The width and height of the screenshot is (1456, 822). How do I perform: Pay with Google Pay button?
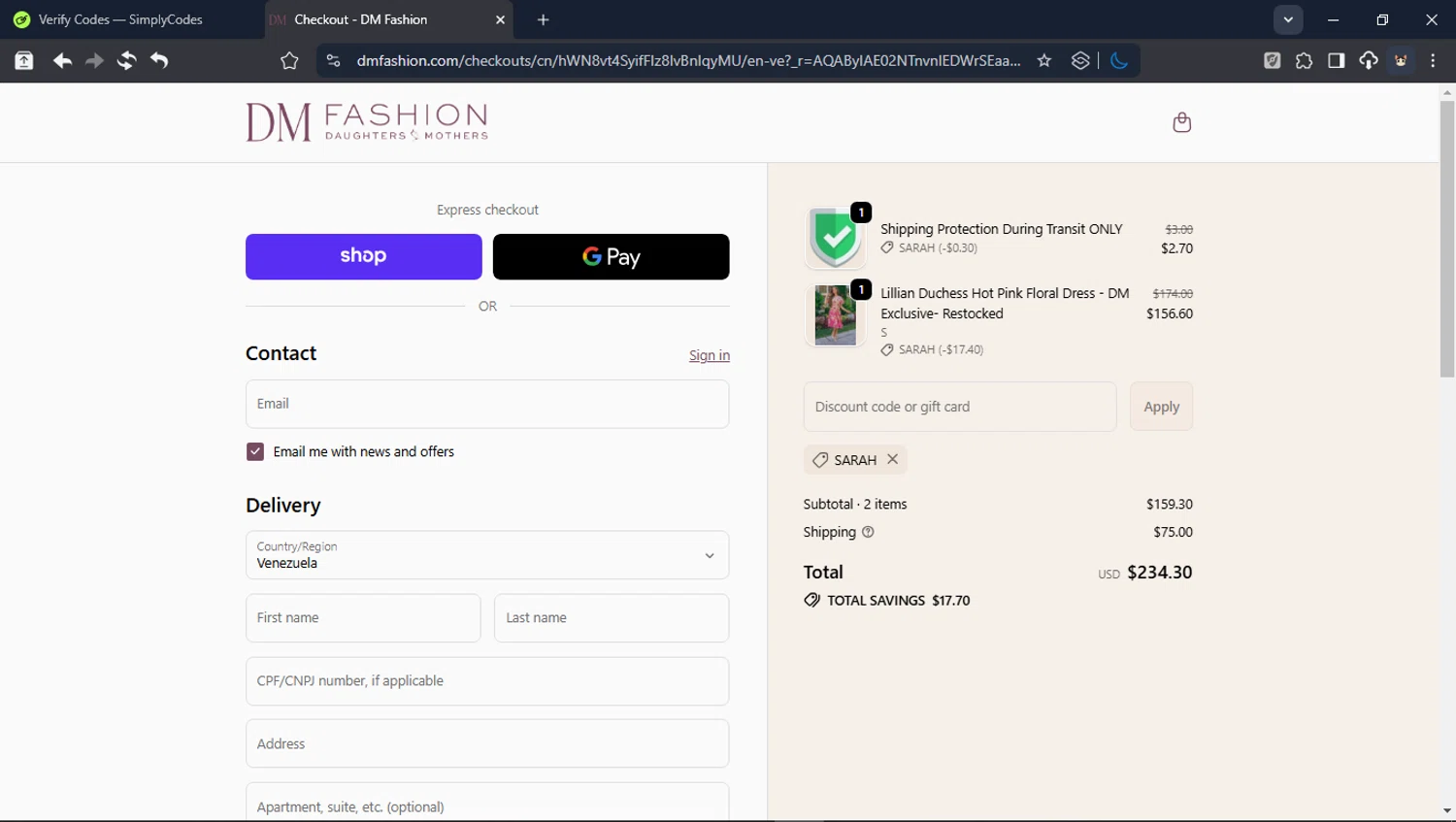pos(612,256)
